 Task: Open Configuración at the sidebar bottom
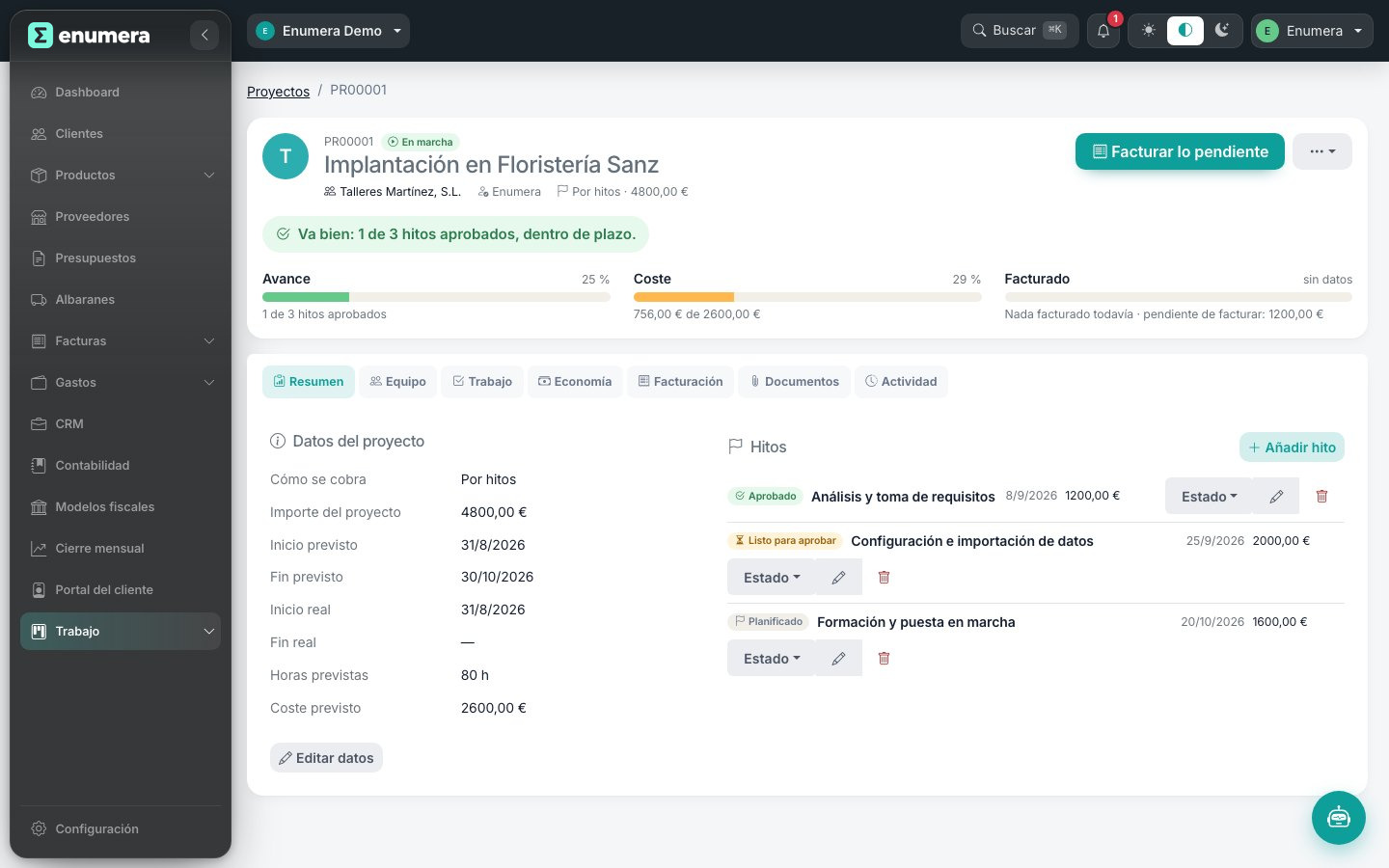pyautogui.click(x=121, y=829)
